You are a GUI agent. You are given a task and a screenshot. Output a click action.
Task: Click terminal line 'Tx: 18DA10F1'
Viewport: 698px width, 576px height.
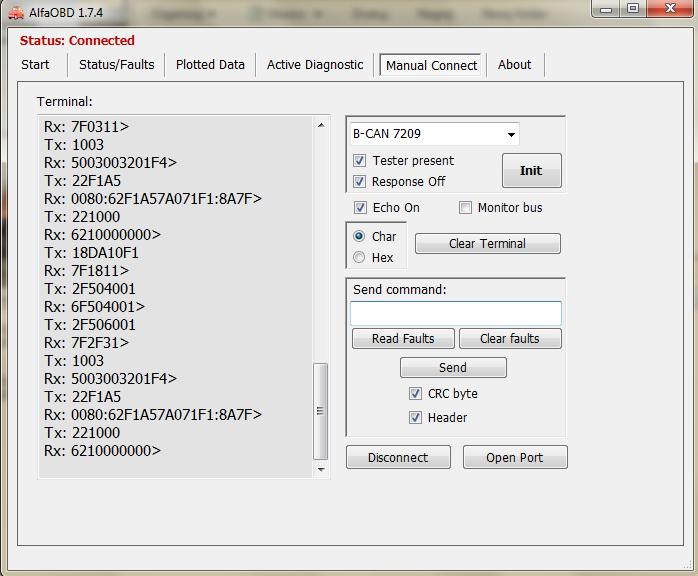[91, 253]
